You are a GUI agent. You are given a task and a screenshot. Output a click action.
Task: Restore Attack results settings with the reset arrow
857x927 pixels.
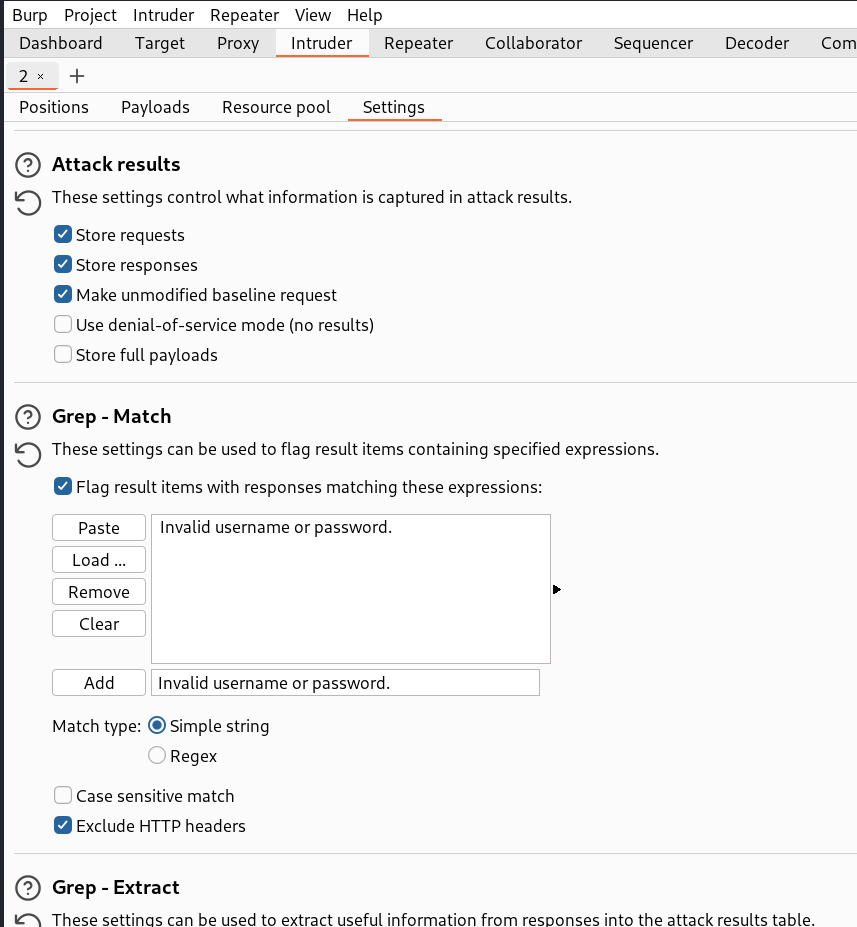pyautogui.click(x=27, y=203)
